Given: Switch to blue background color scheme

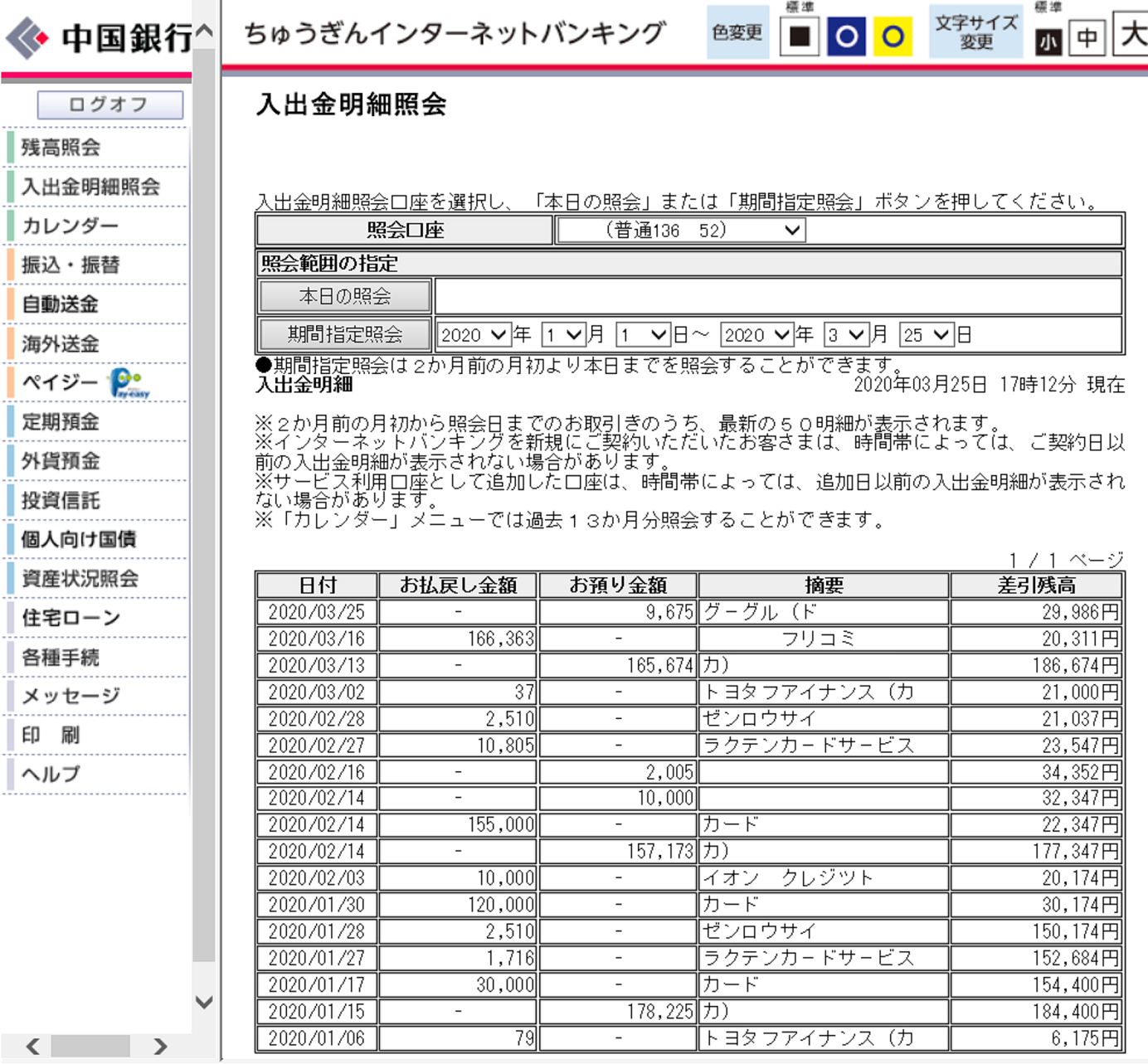Looking at the screenshot, I should click(846, 36).
